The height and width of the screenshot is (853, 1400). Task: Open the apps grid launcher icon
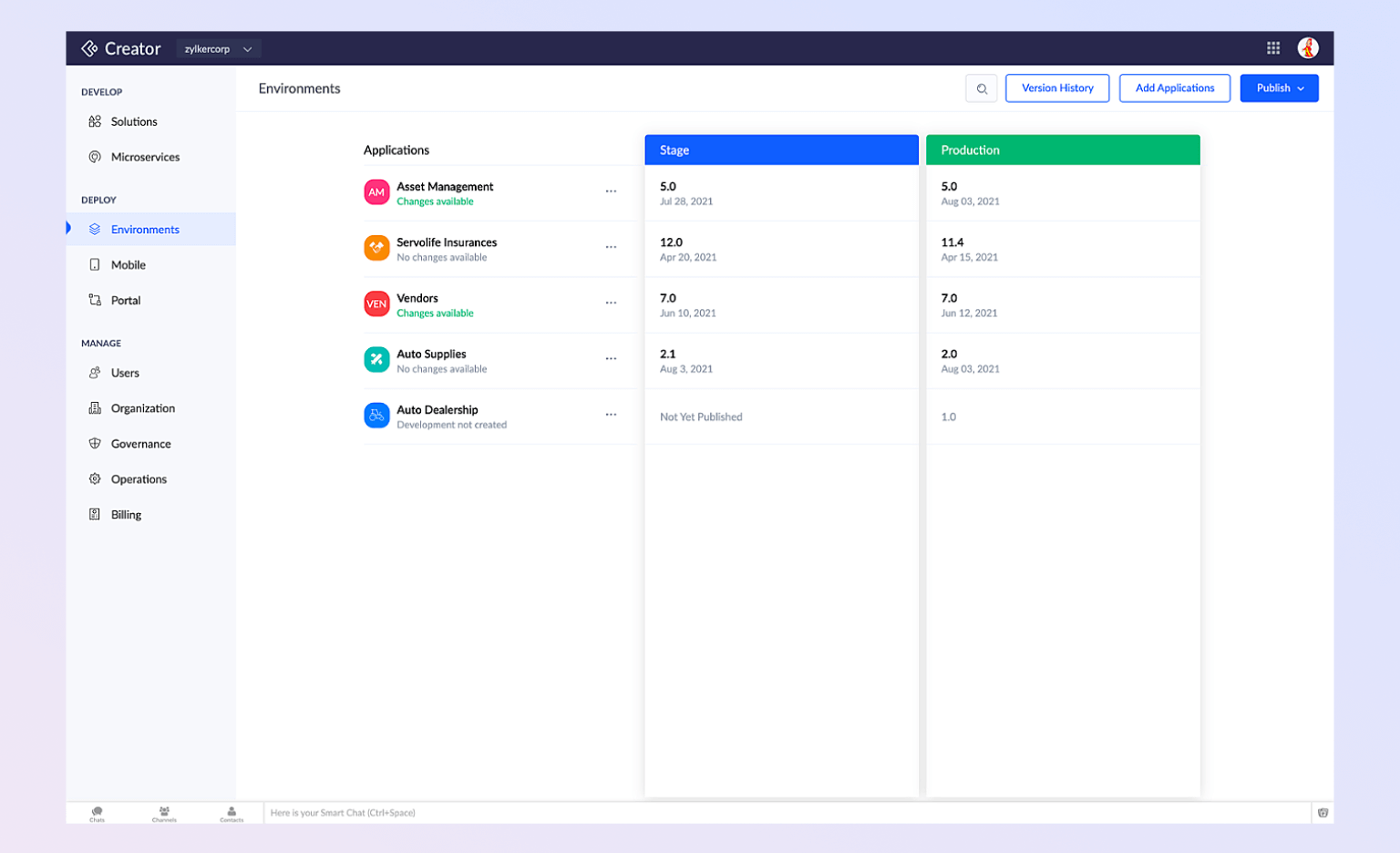pos(1272,48)
